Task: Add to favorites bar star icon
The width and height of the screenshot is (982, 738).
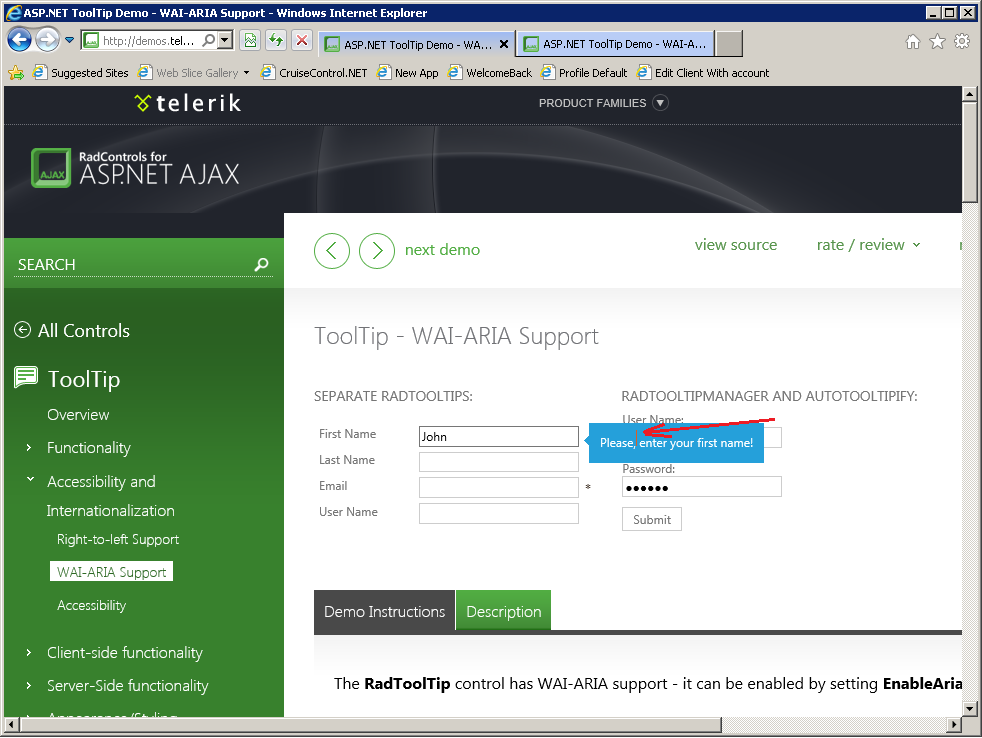Action: click(16, 73)
